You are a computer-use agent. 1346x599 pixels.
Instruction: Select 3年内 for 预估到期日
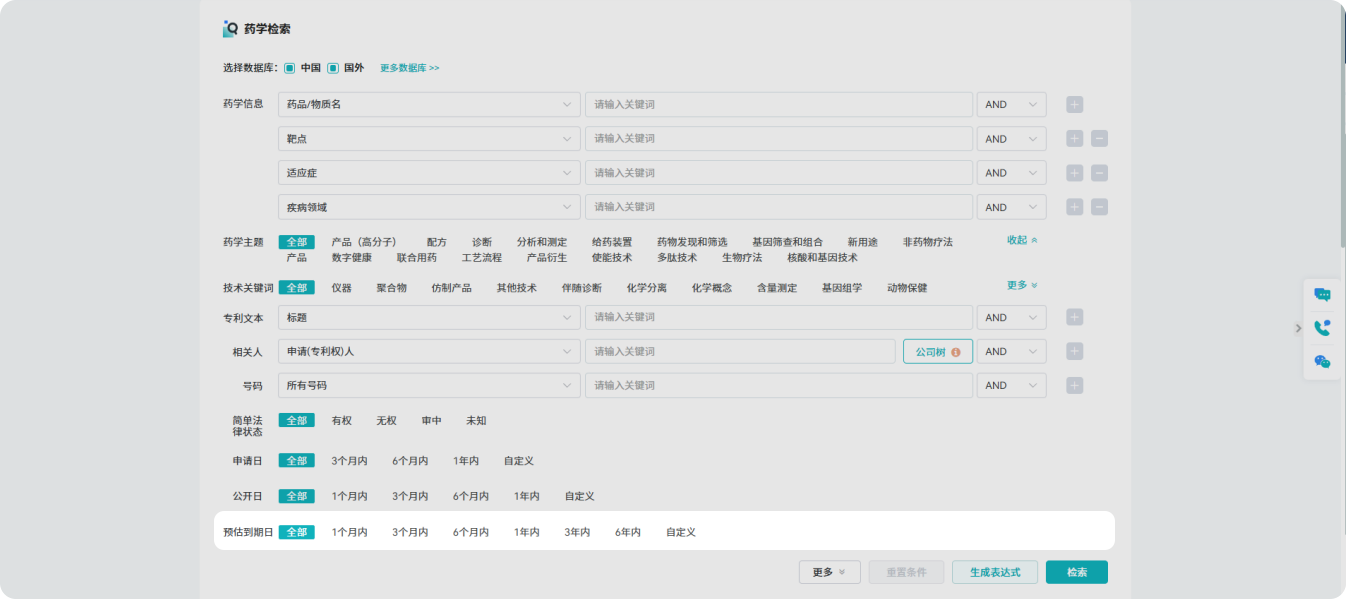[x=577, y=532]
